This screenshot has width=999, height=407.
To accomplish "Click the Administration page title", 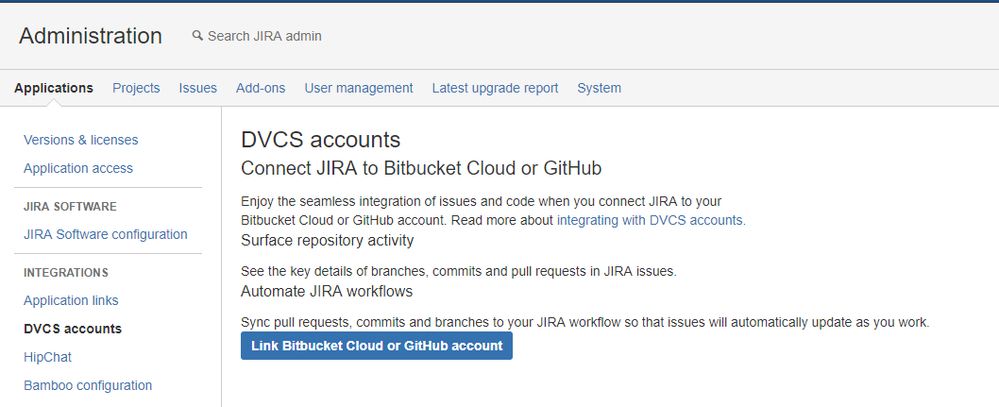I will point(90,36).
